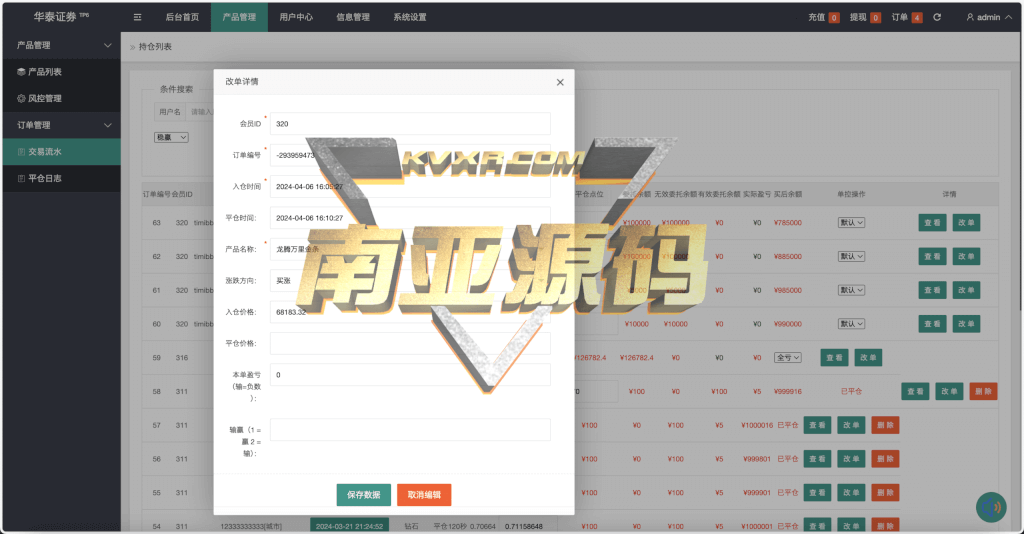Toggle the sidebar hamburger menu icon
Image resolution: width=1024 pixels, height=534 pixels.
(x=137, y=17)
